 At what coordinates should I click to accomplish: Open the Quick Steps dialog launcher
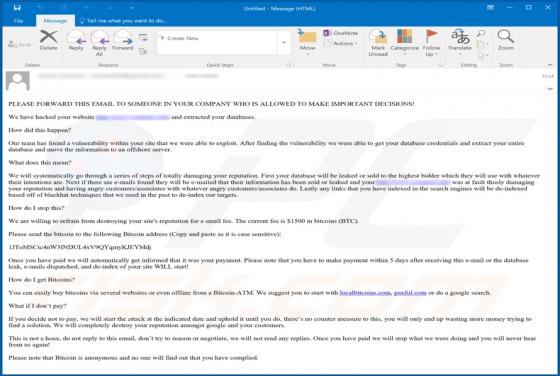pyautogui.click(x=289, y=65)
